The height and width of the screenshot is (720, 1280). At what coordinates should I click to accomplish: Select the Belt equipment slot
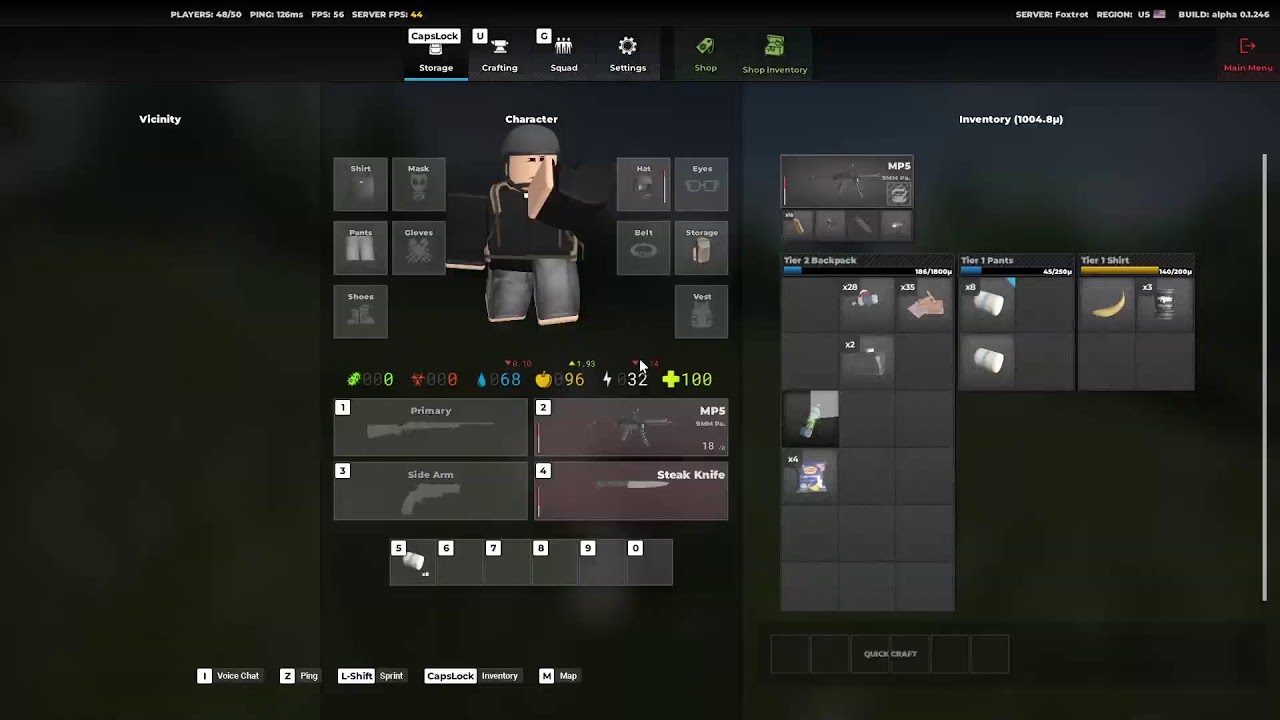[643, 248]
